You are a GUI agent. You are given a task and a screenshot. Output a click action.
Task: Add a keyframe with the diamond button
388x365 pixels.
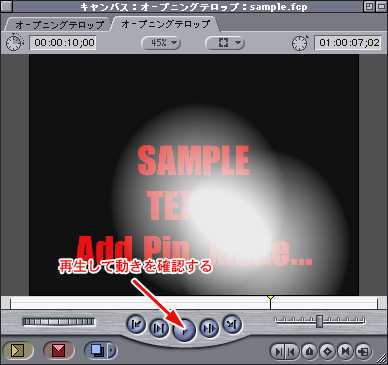click(328, 351)
